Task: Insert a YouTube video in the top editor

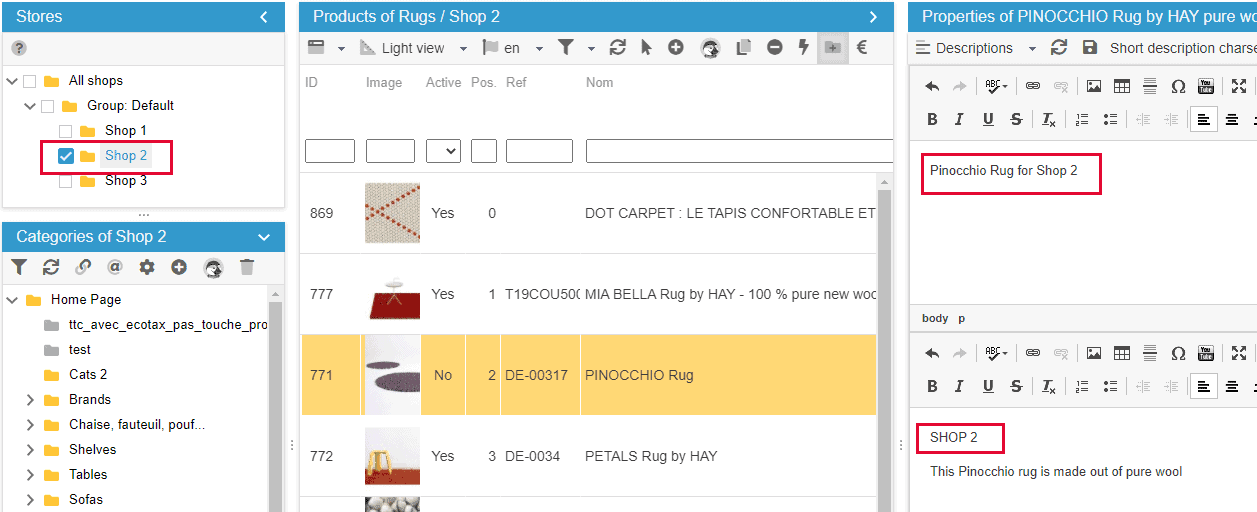Action: pos(1206,87)
